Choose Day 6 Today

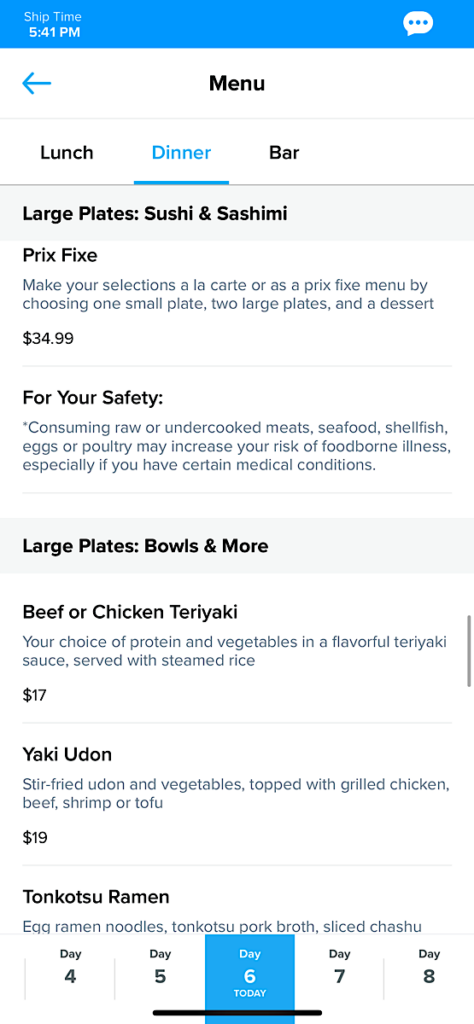click(x=250, y=973)
